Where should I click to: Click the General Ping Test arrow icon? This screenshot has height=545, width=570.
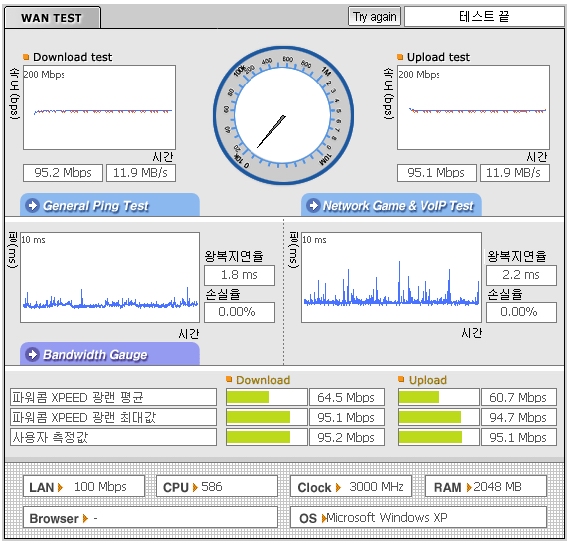32,205
